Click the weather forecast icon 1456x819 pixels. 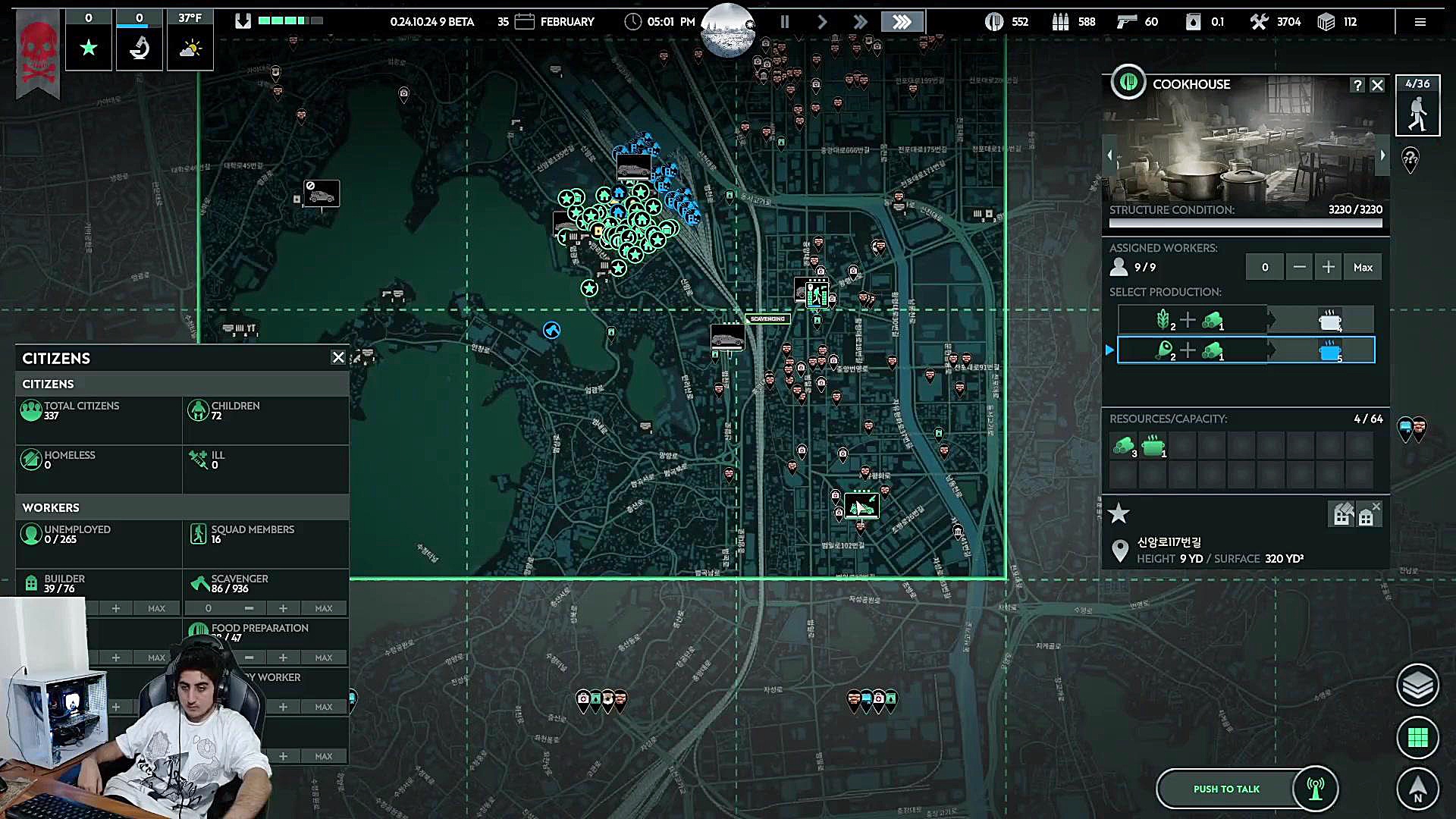[190, 49]
